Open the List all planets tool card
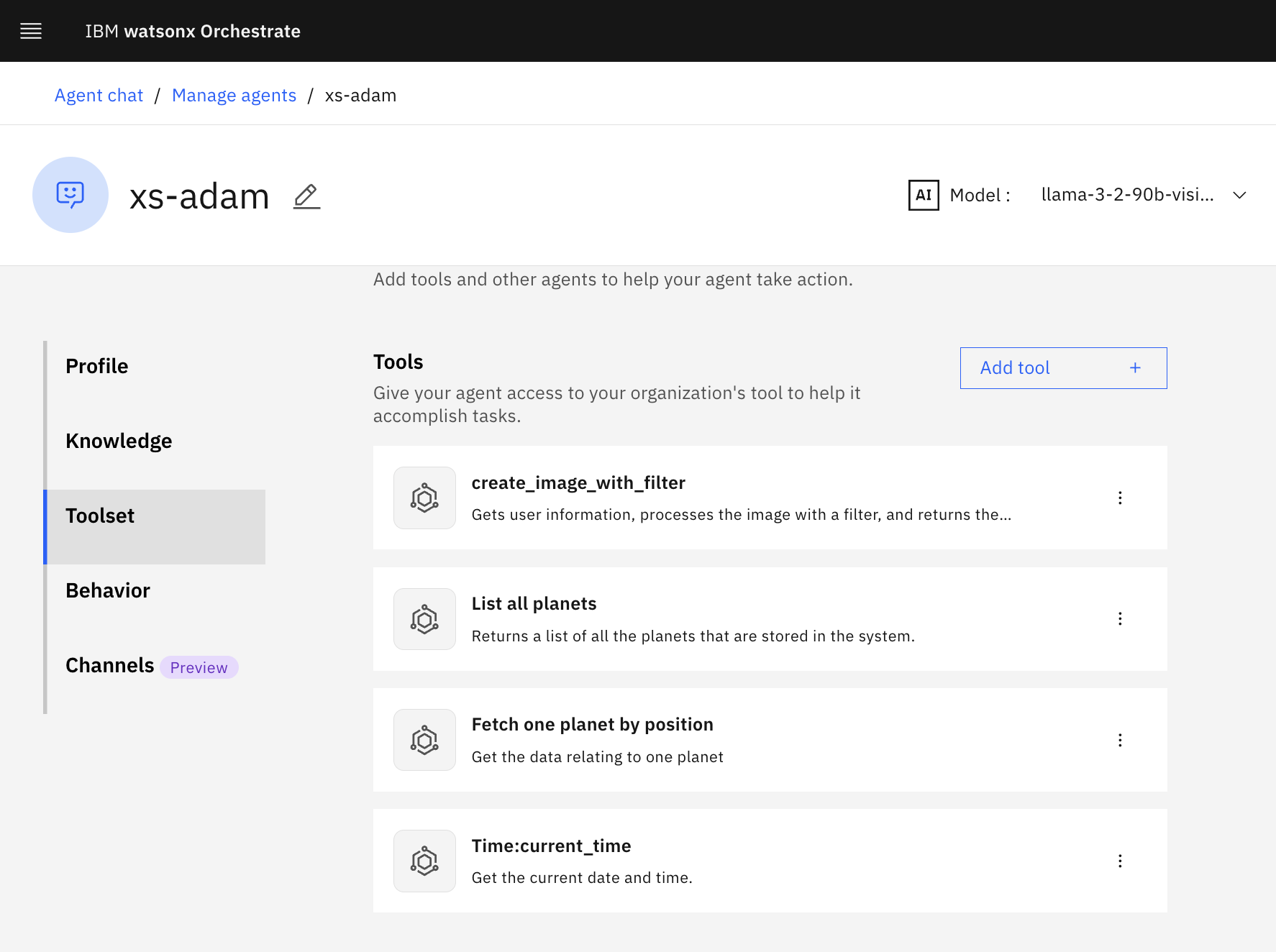This screenshot has height=952, width=1276. pyautogui.click(x=770, y=619)
